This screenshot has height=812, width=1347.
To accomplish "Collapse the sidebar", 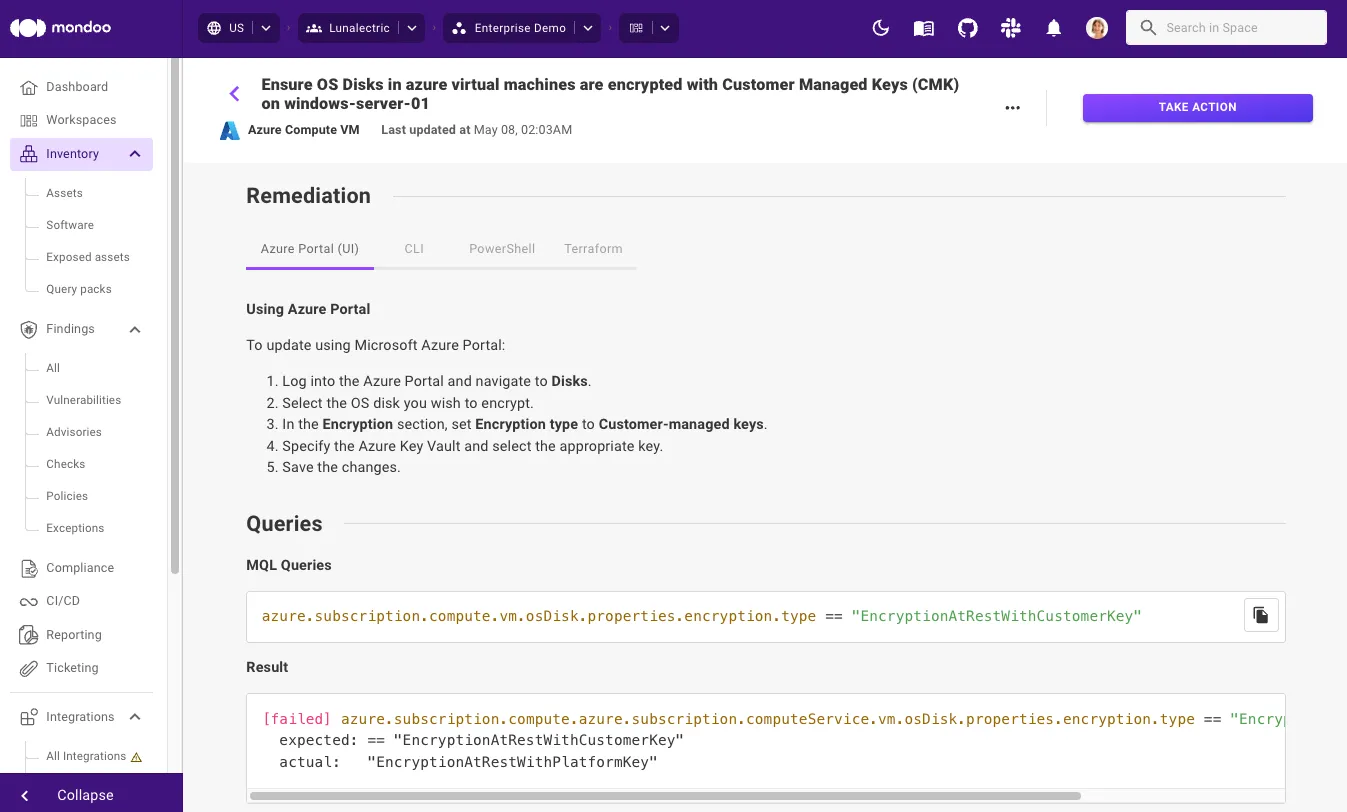I will [91, 795].
